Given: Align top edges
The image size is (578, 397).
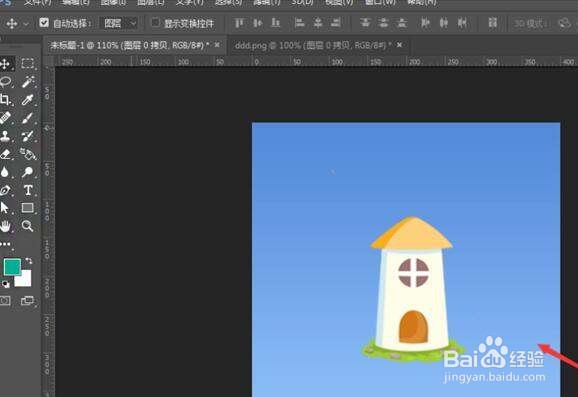Looking at the screenshot, I should (x=239, y=23).
